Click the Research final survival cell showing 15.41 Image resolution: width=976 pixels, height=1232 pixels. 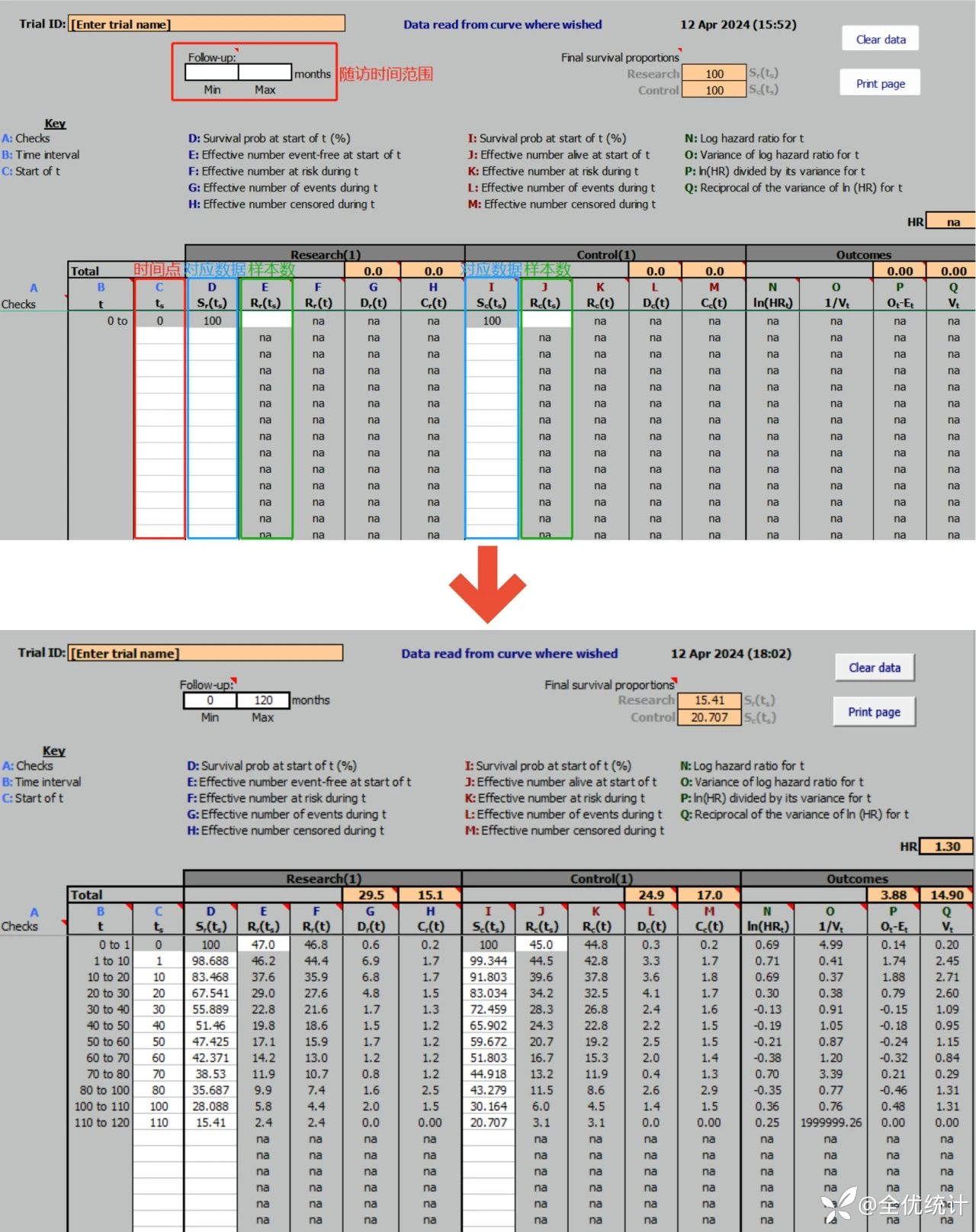tap(709, 700)
